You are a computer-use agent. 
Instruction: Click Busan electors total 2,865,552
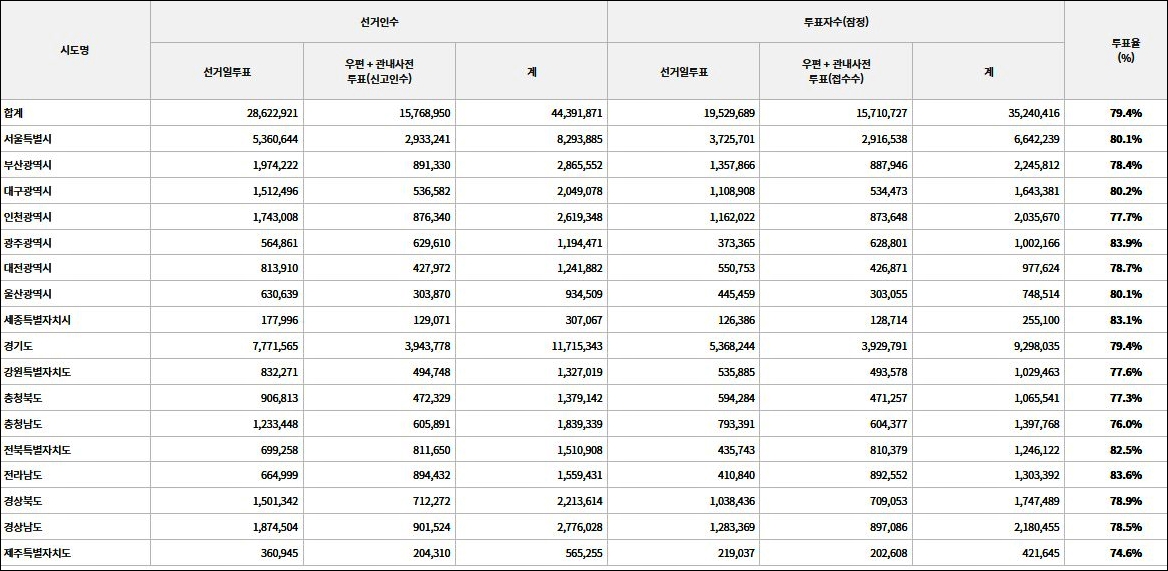pyautogui.click(x=582, y=165)
